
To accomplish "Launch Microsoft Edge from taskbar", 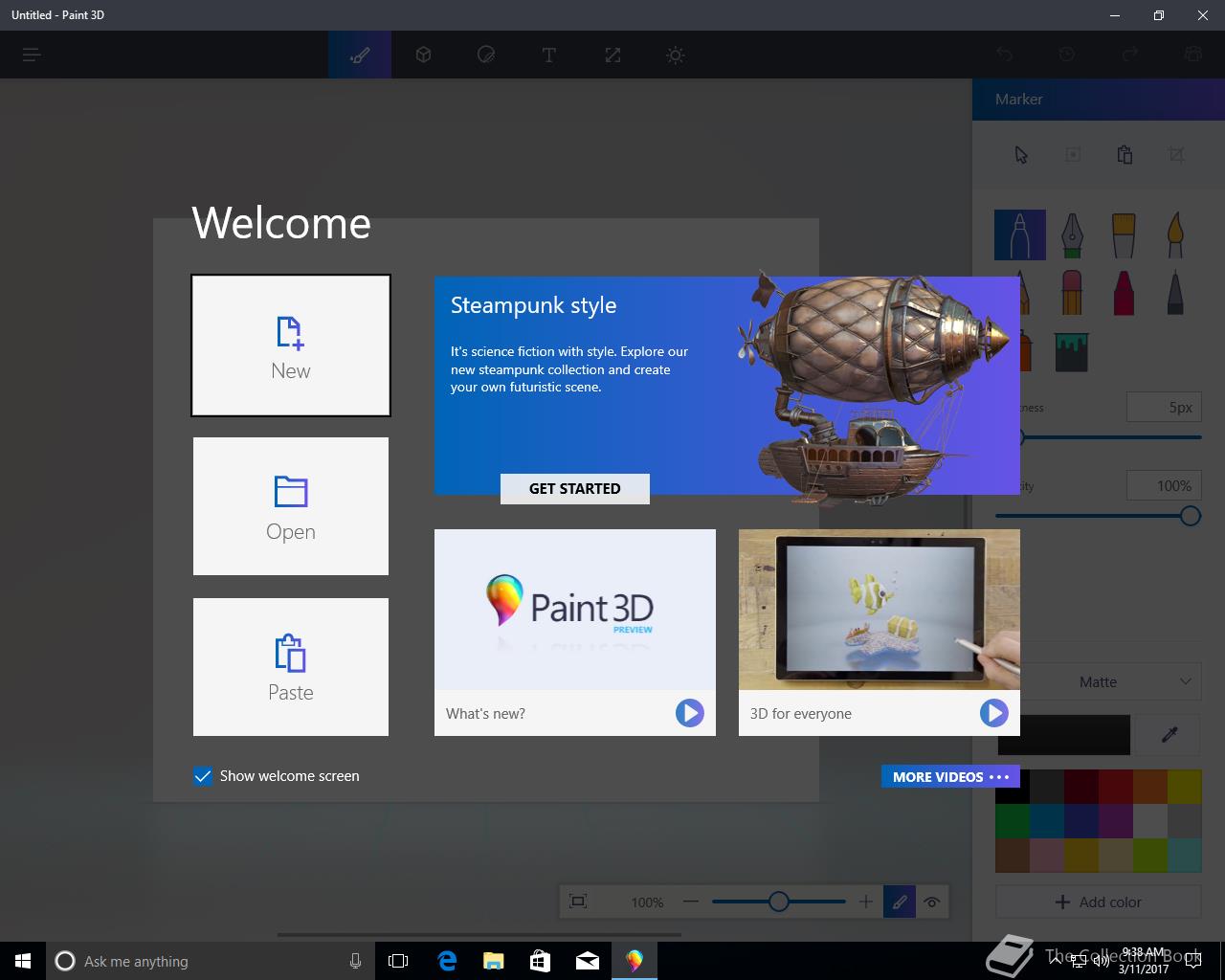I will point(446,961).
